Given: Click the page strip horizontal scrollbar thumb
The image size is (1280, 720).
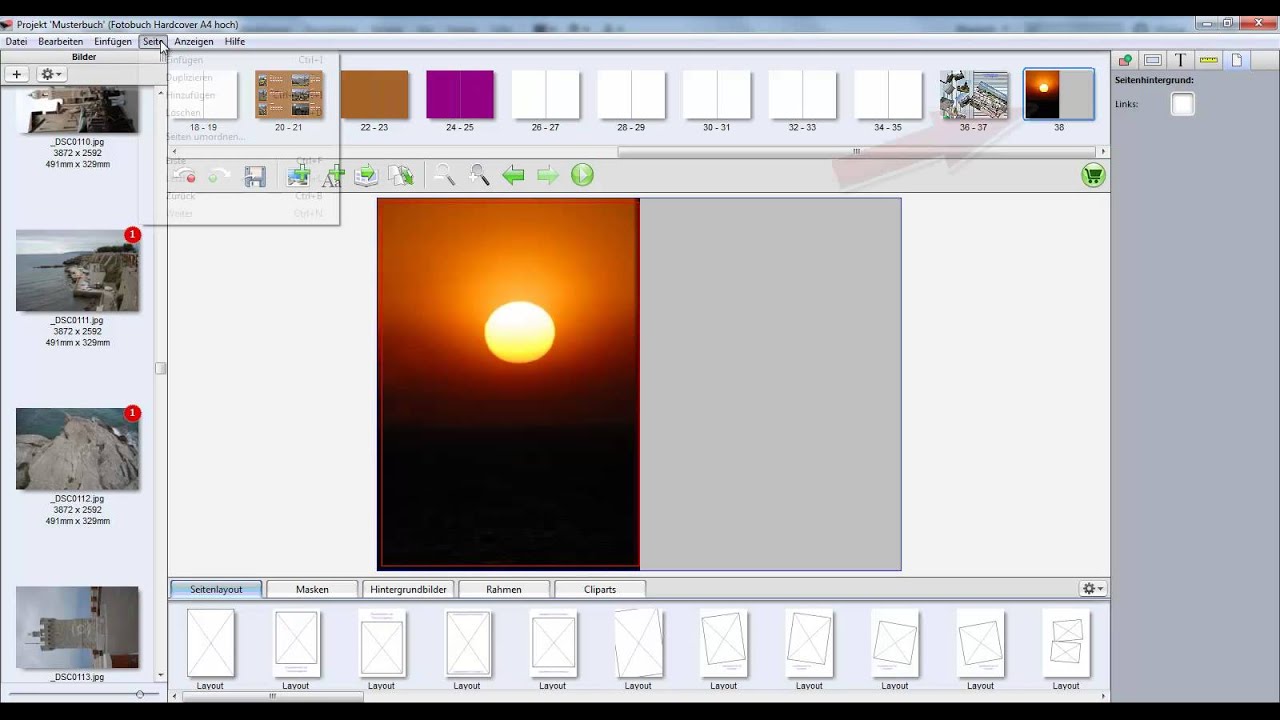Looking at the screenshot, I should 856,152.
